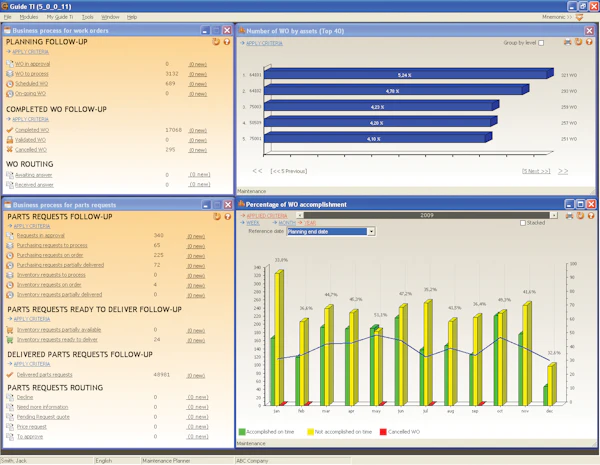Click the left arrow of year 2009 selector

300,215
